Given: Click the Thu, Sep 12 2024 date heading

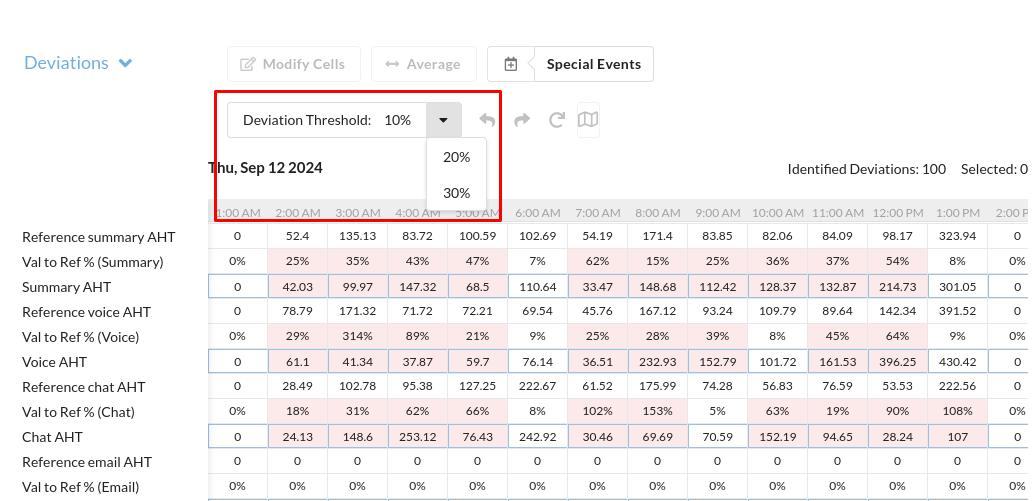Looking at the screenshot, I should point(266,168).
